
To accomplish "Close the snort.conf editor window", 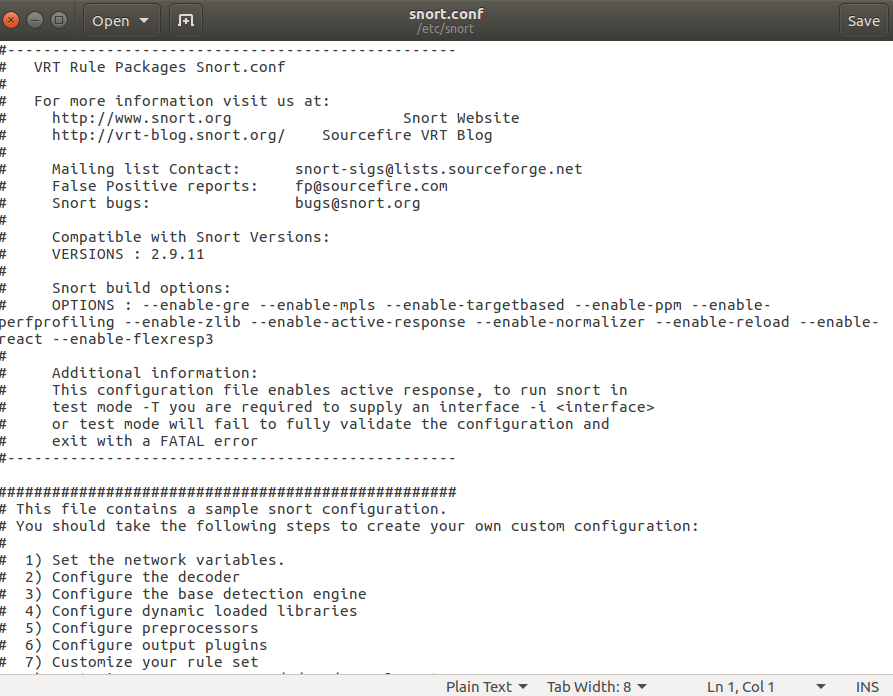I will [11, 20].
